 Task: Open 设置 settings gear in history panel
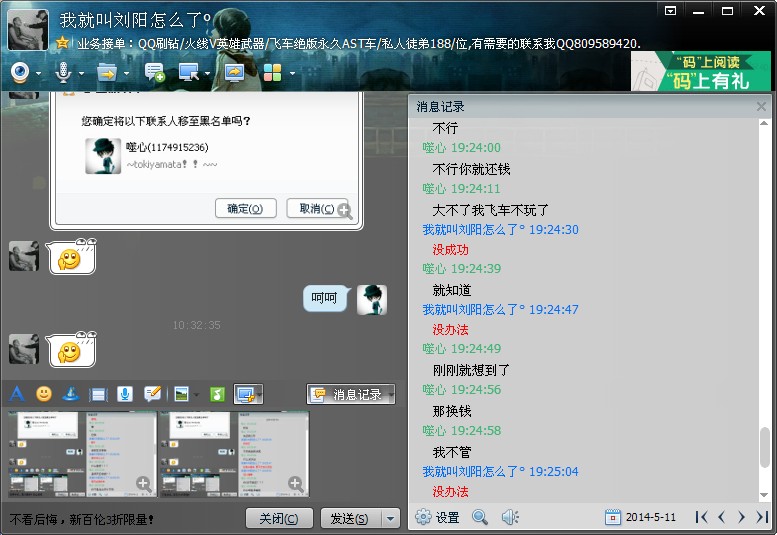437,517
